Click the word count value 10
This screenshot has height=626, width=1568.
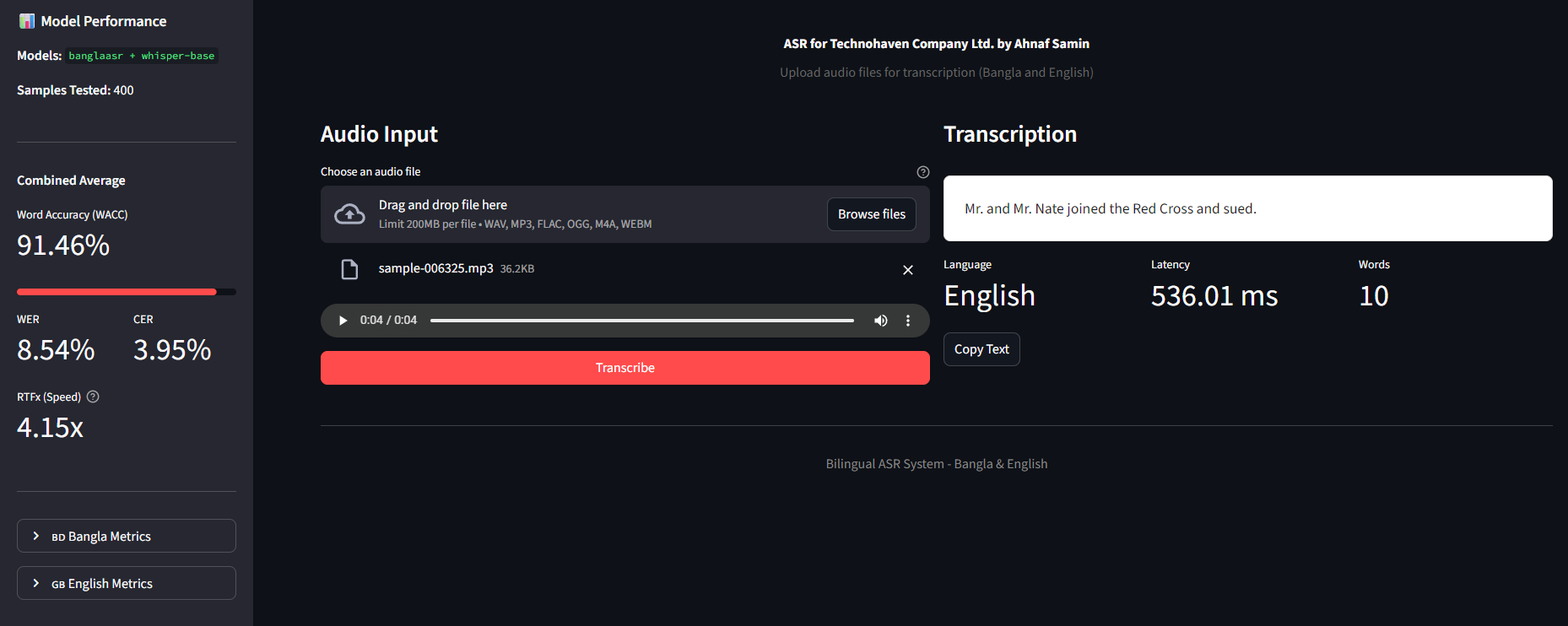click(x=1374, y=296)
